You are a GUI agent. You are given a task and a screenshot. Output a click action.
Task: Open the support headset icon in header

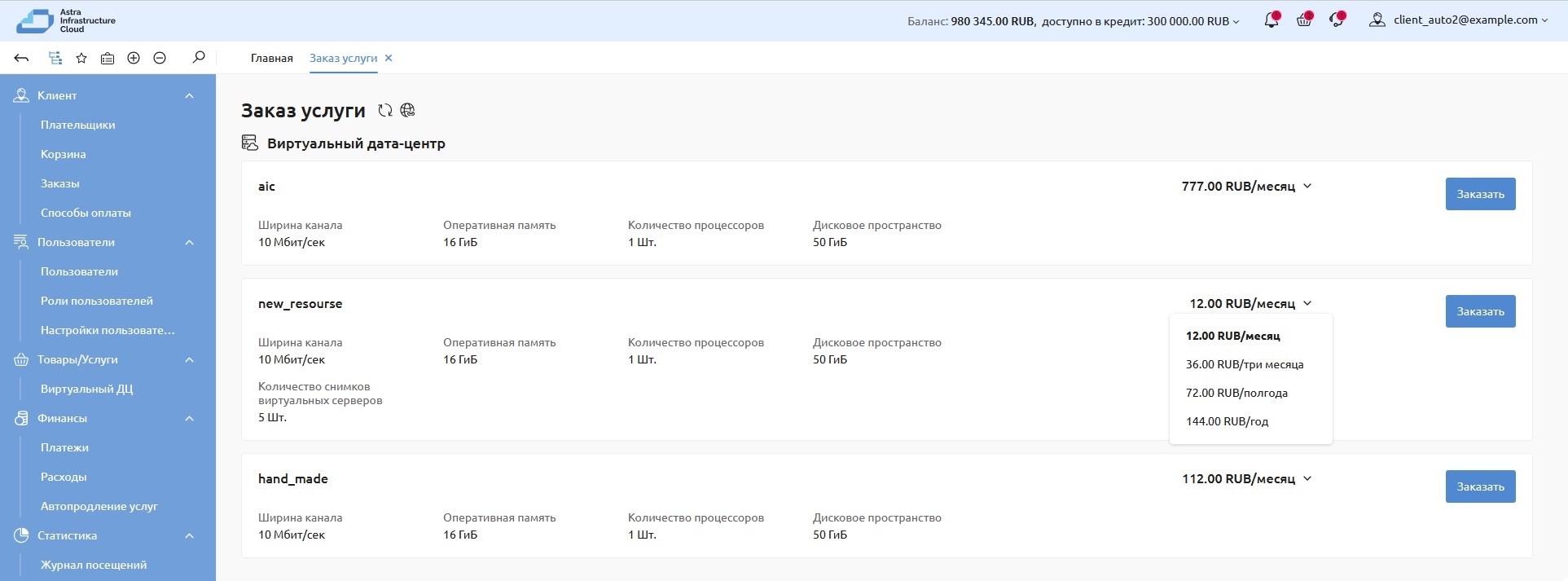(1337, 20)
